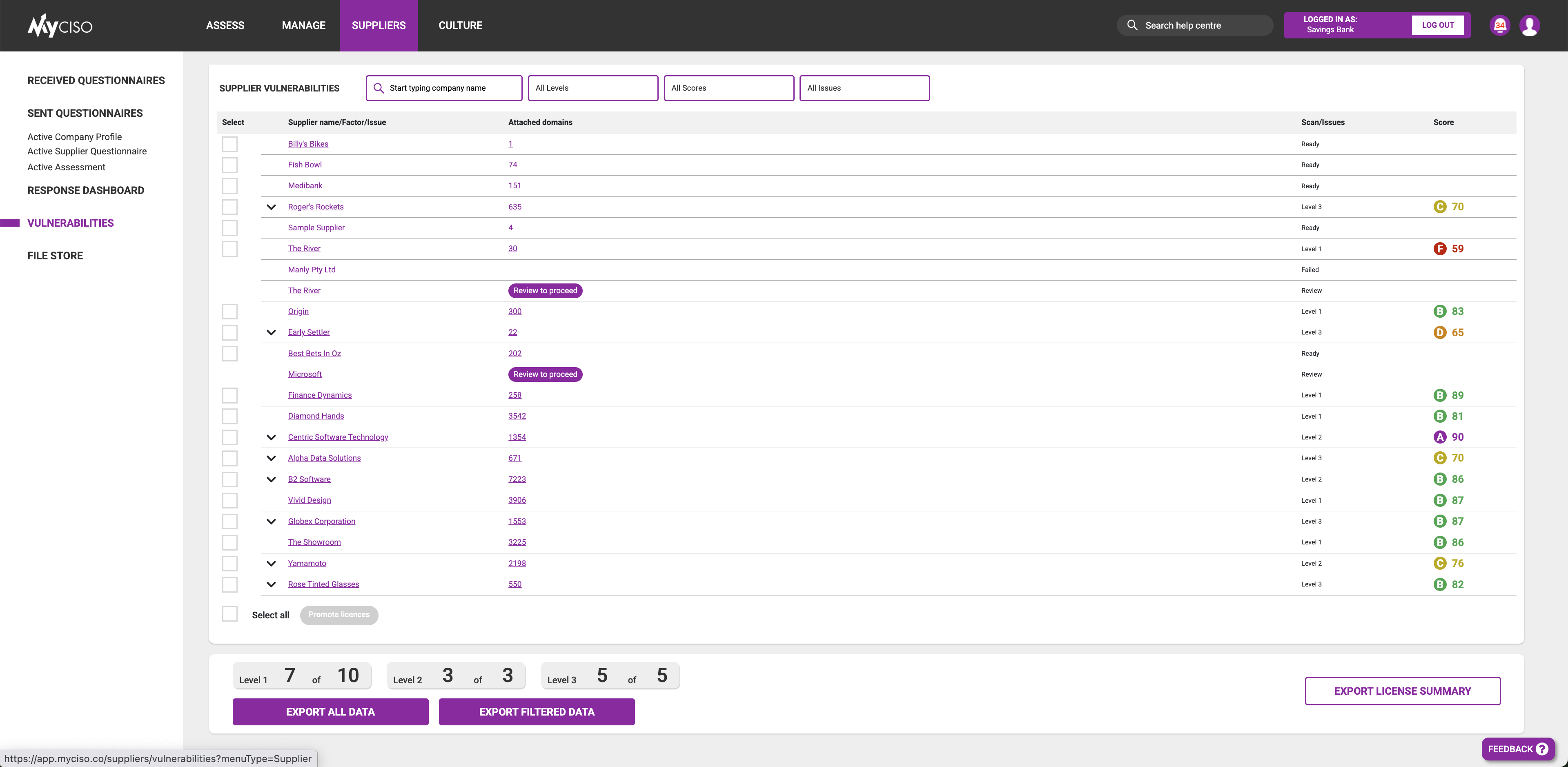Click the grade F badge for The River
Screen dimensions: 1568x767
click(x=1439, y=248)
